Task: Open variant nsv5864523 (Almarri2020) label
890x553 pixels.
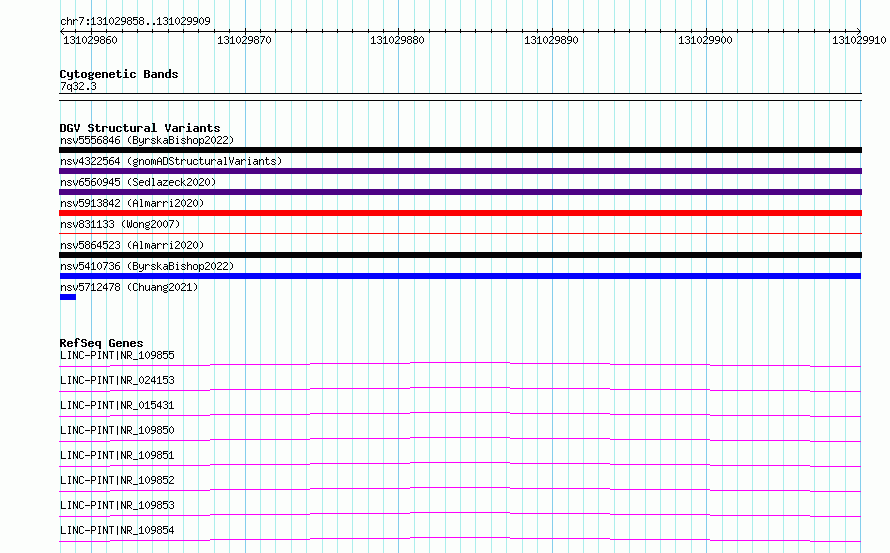Action: point(132,245)
